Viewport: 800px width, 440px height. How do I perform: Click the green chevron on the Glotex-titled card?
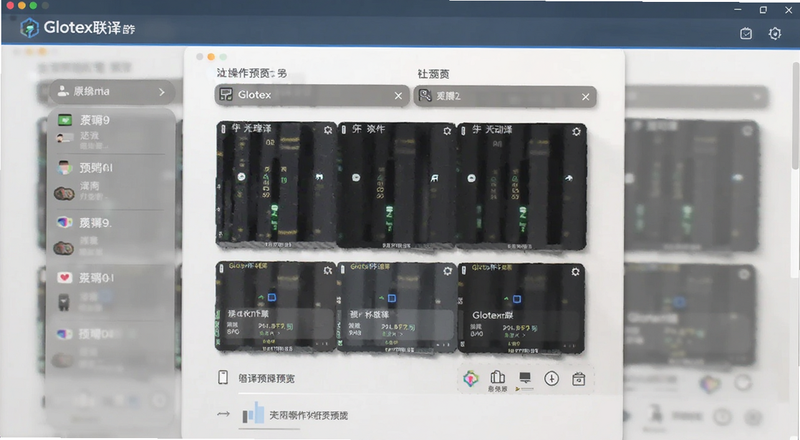506,299
